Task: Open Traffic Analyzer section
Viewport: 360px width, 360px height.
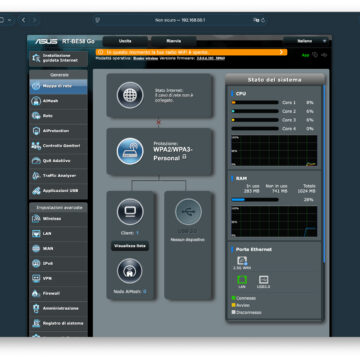Action: tap(59, 176)
